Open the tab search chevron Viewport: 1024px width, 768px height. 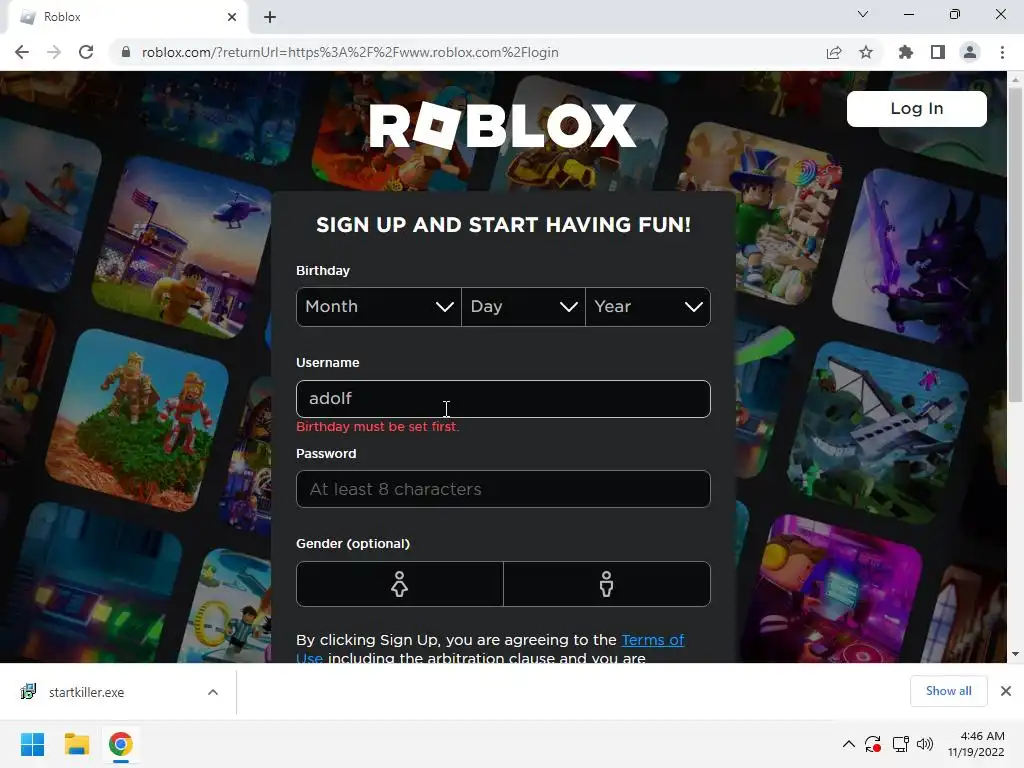point(863,14)
